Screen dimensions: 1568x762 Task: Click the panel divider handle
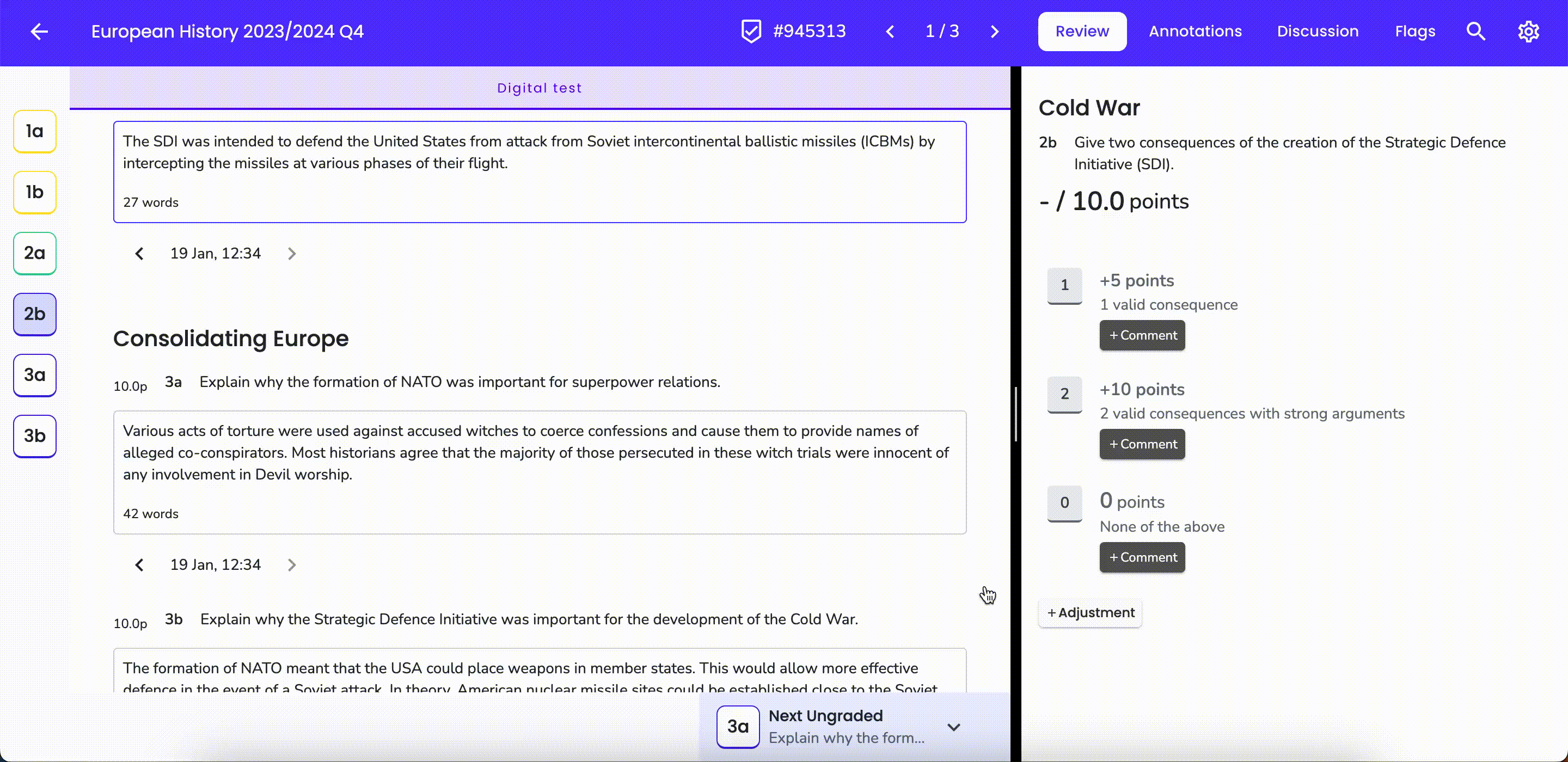click(1016, 414)
